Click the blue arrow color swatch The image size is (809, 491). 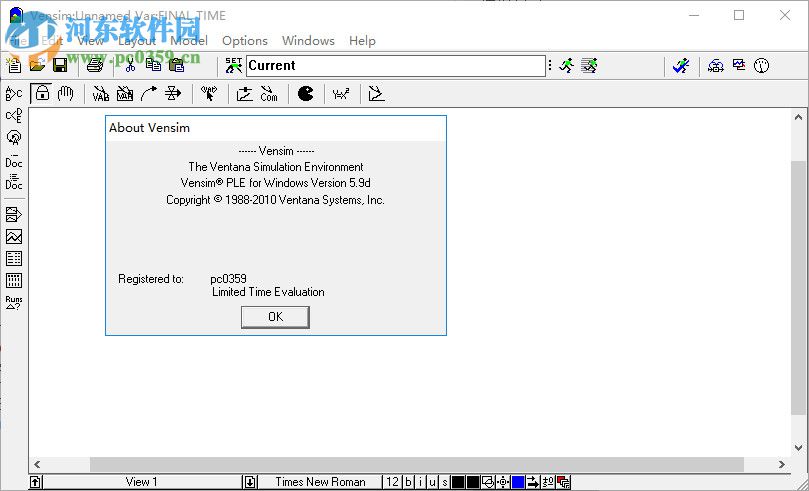tap(518, 482)
